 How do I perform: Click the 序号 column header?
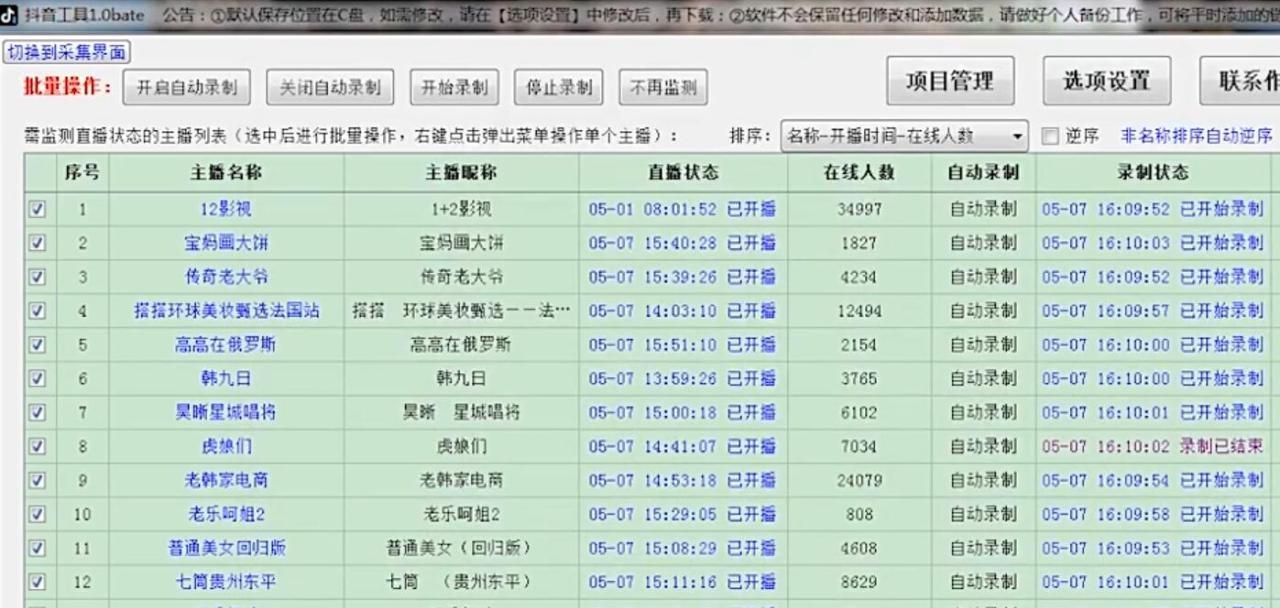(x=82, y=172)
